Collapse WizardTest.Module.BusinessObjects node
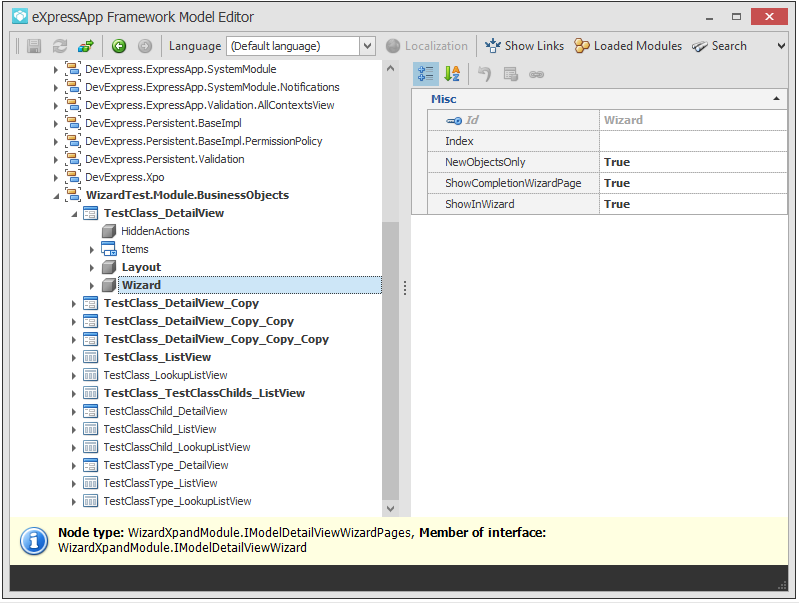This screenshot has width=799, height=603. (56, 196)
